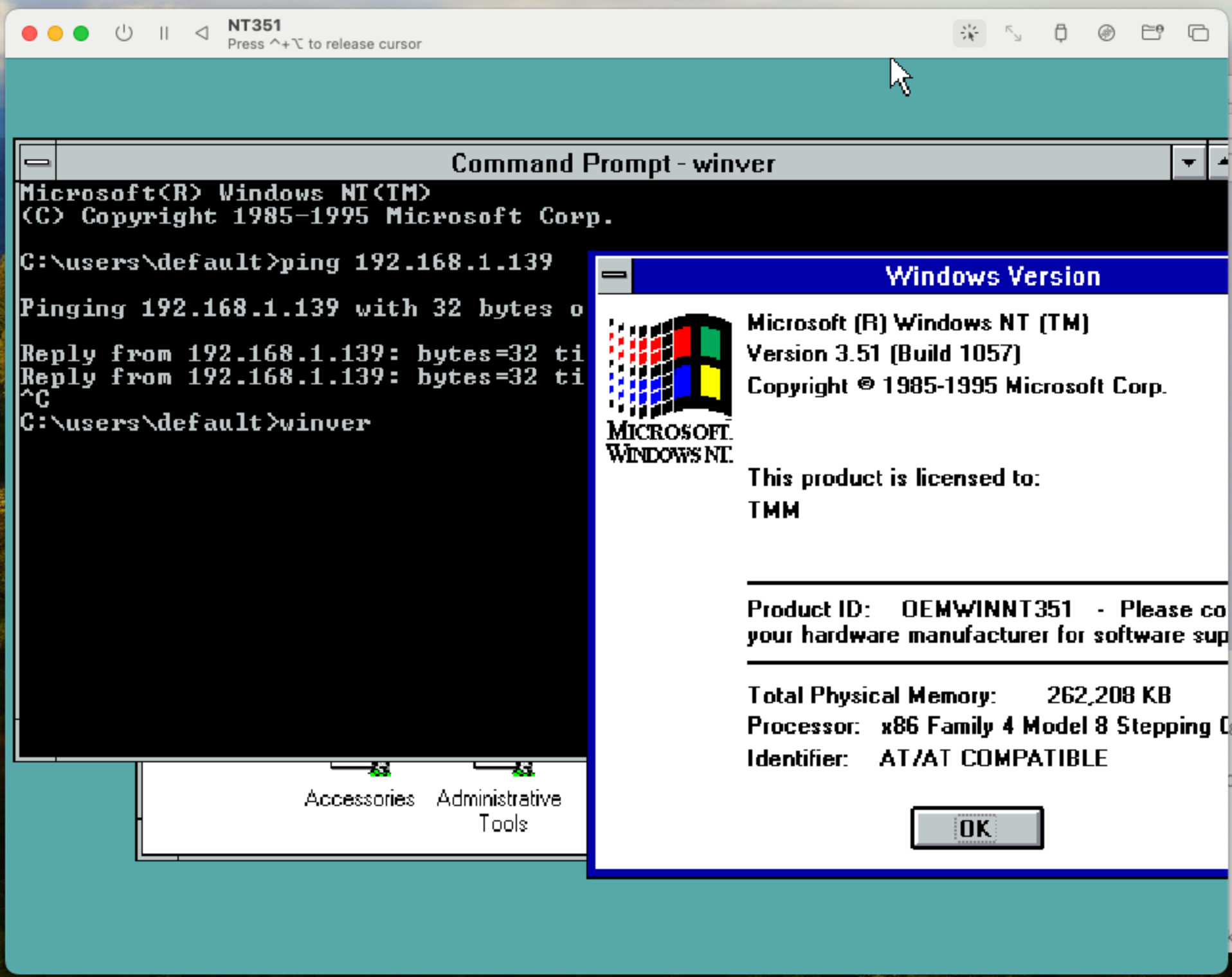Open the Command Prompt control menu box
1232x977 pixels.
pos(37,163)
